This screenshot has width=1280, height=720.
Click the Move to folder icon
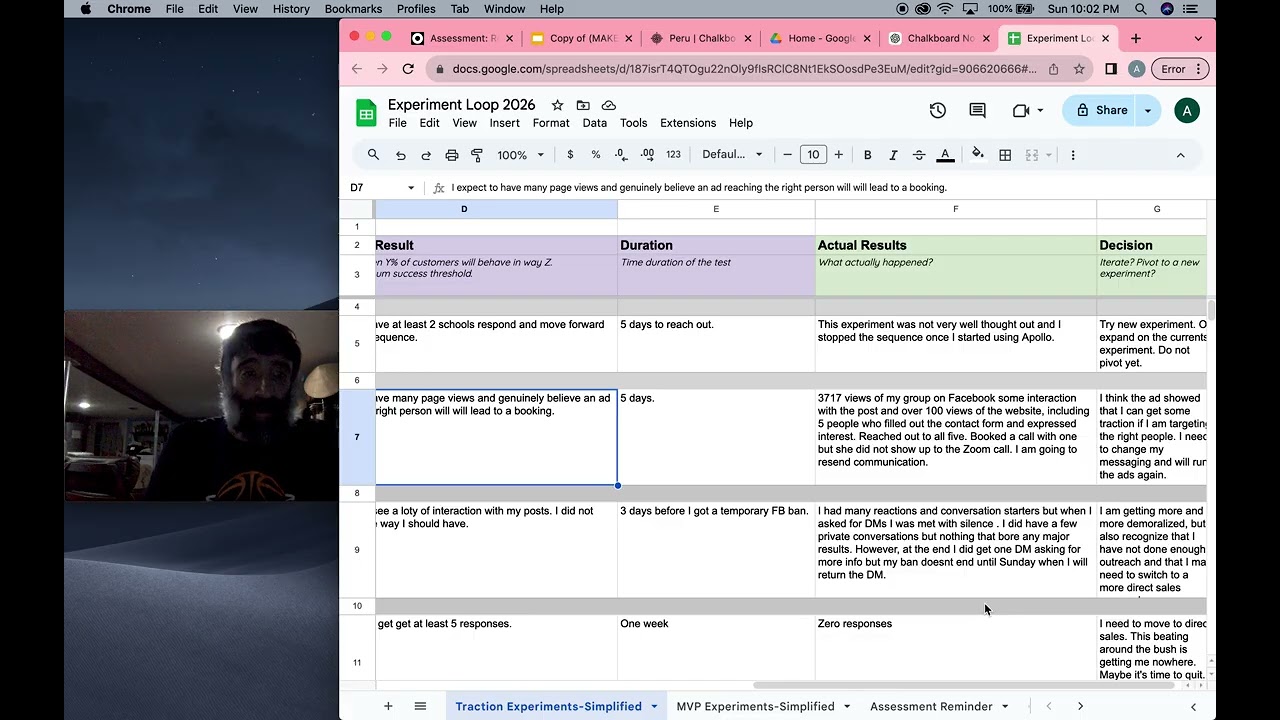coord(583,105)
